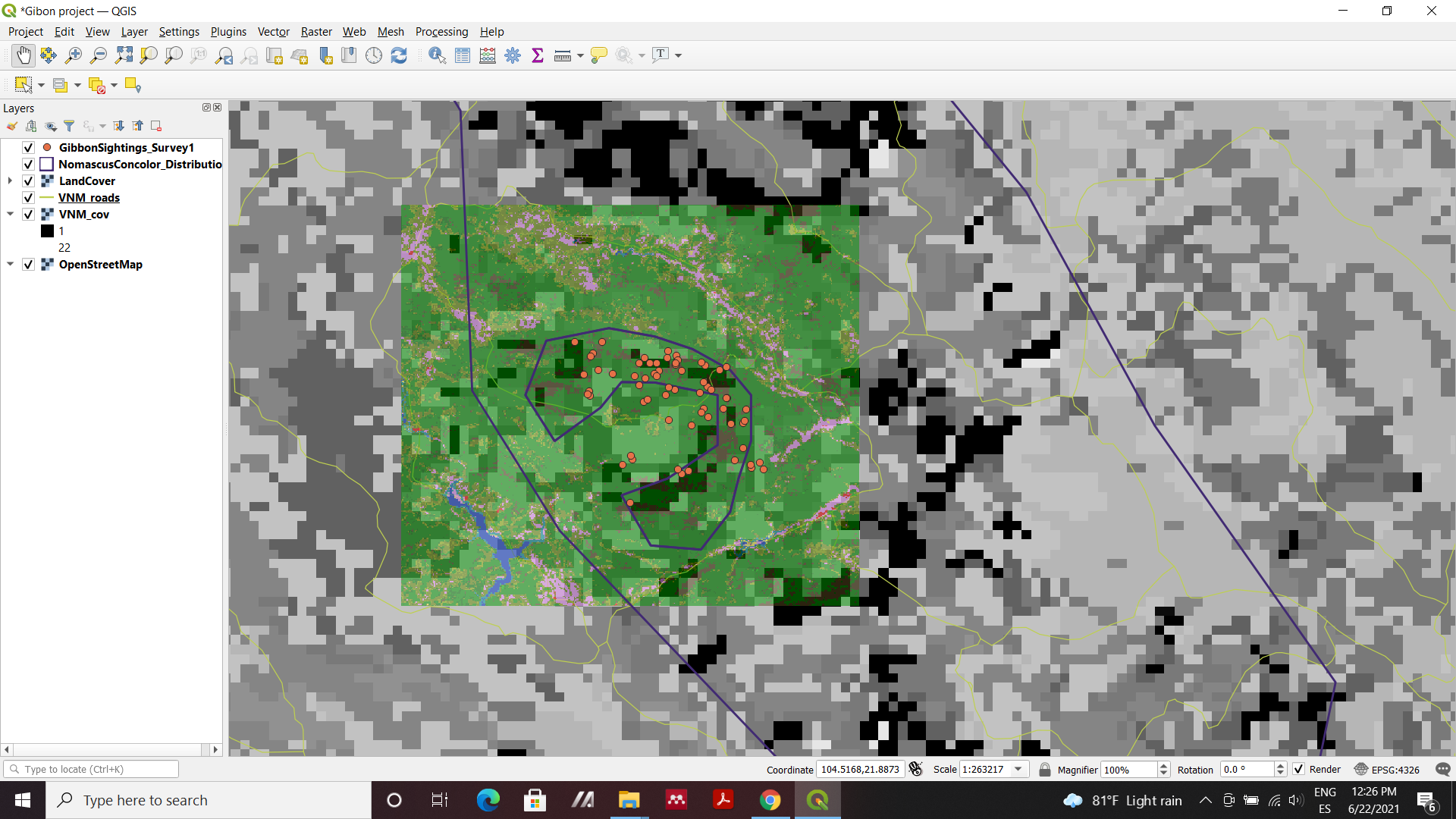Open the Statistical Summary sigma icon

click(x=538, y=55)
